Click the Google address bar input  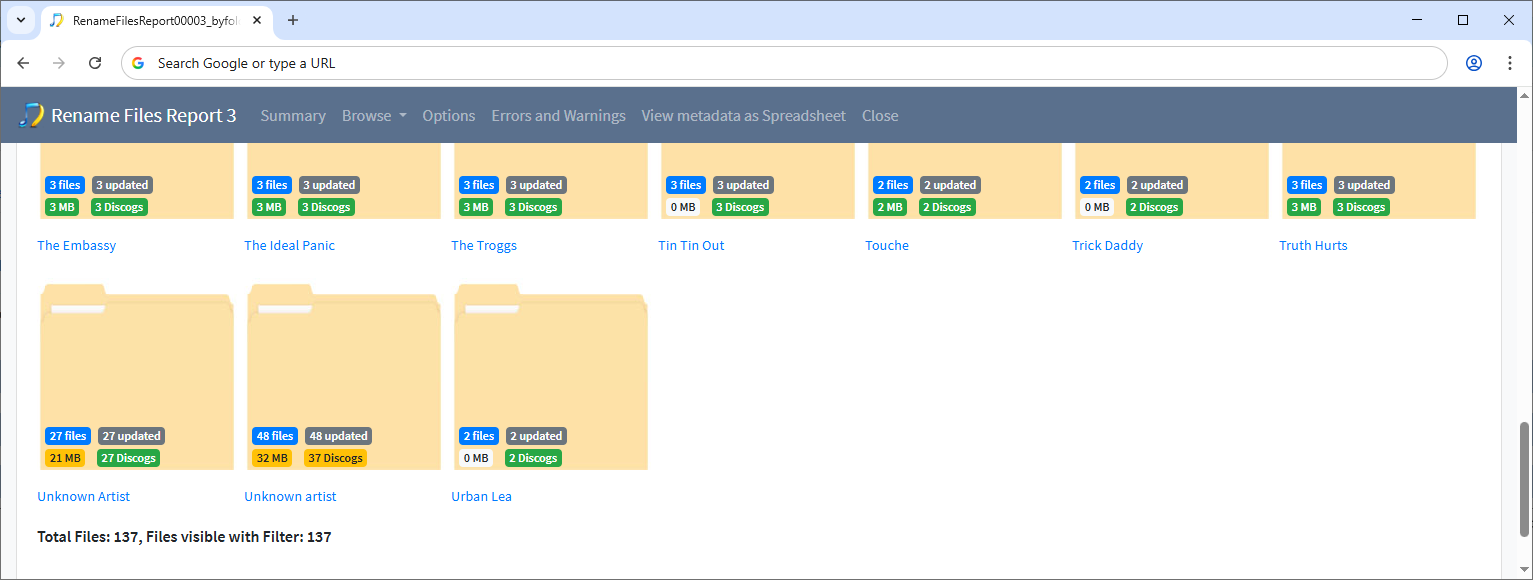click(x=784, y=63)
